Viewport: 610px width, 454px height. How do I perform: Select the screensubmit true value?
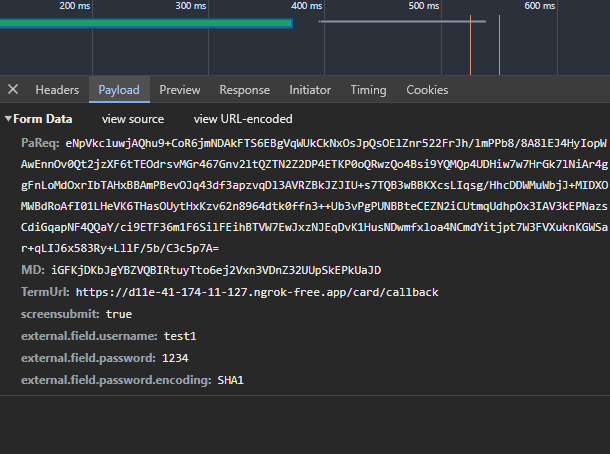118,314
